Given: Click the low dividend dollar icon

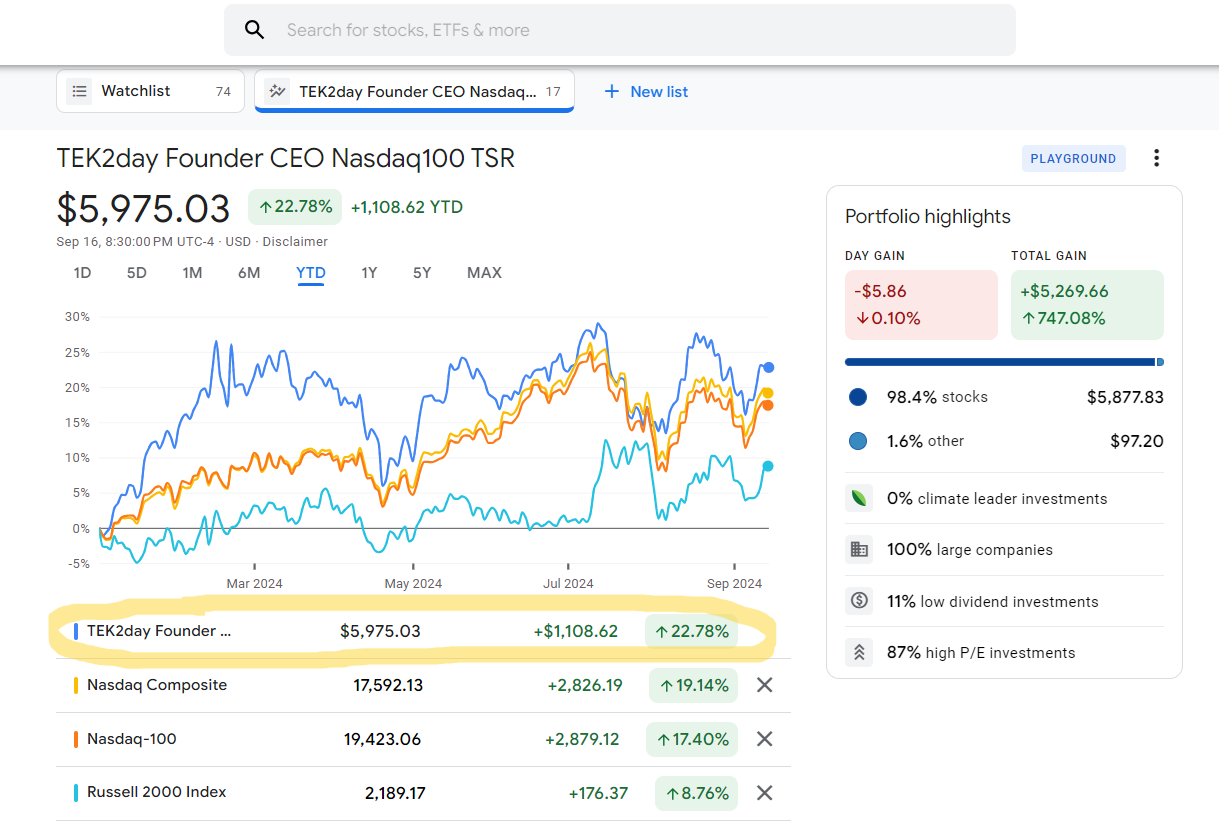Looking at the screenshot, I should [858, 601].
